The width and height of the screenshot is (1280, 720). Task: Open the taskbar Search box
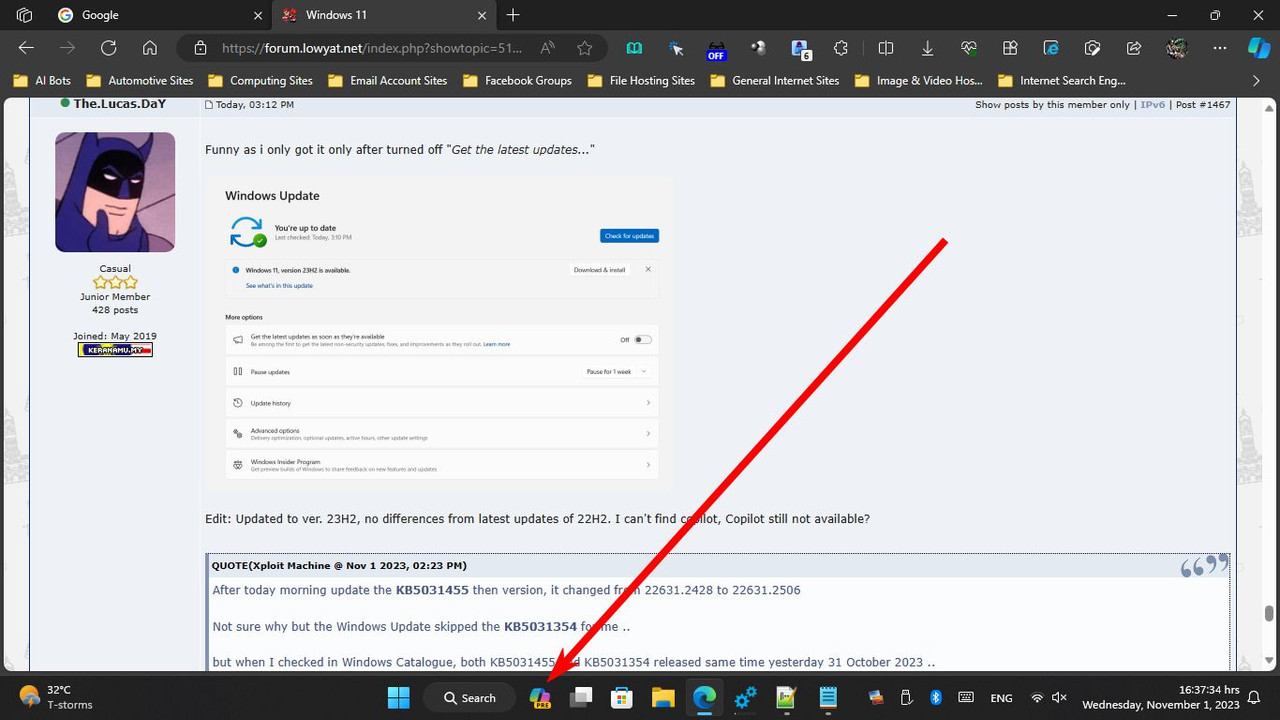470,698
